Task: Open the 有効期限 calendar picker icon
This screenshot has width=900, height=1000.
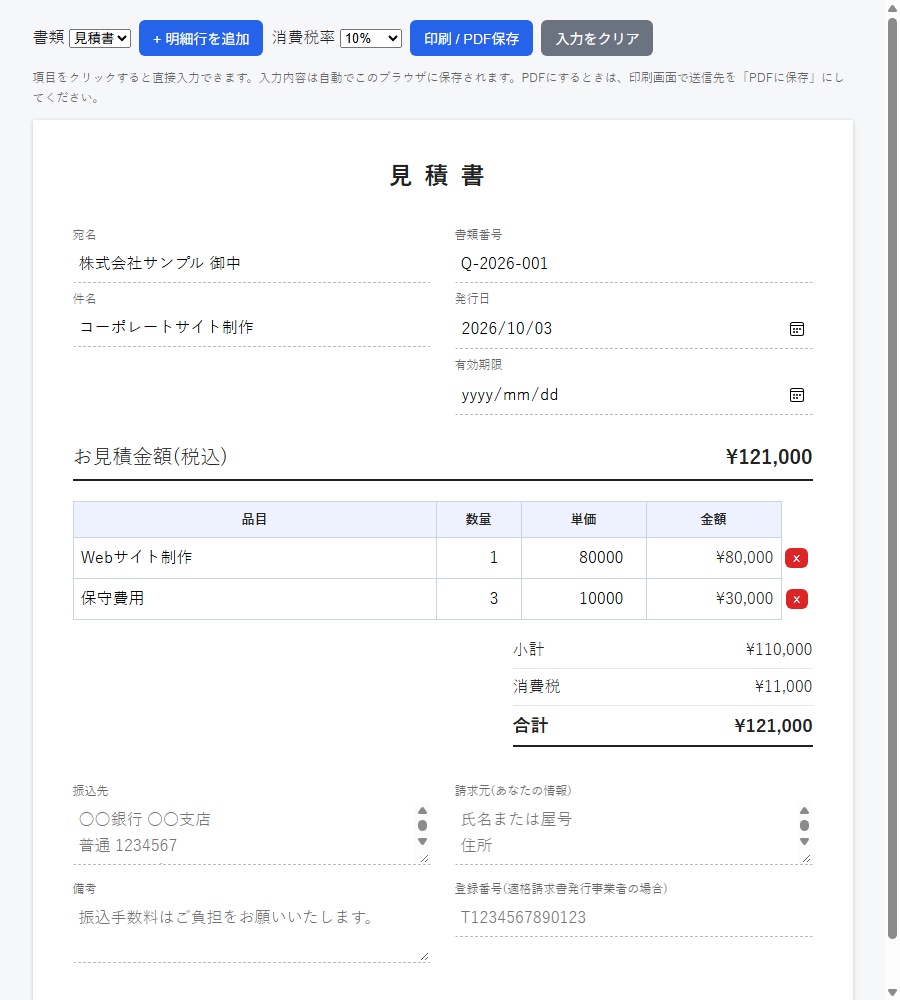Action: pos(797,395)
